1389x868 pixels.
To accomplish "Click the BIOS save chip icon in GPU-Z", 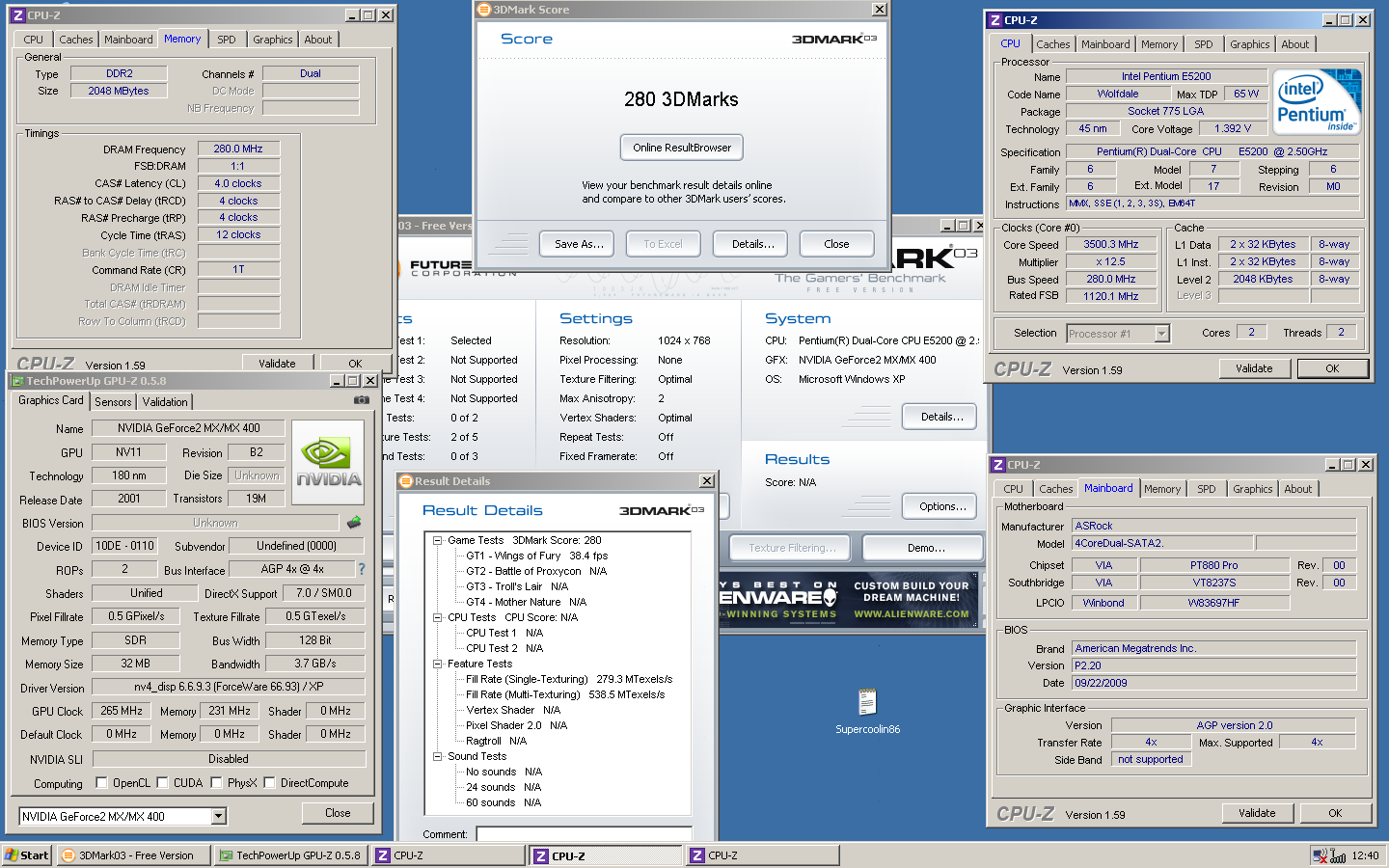I will pyautogui.click(x=354, y=523).
